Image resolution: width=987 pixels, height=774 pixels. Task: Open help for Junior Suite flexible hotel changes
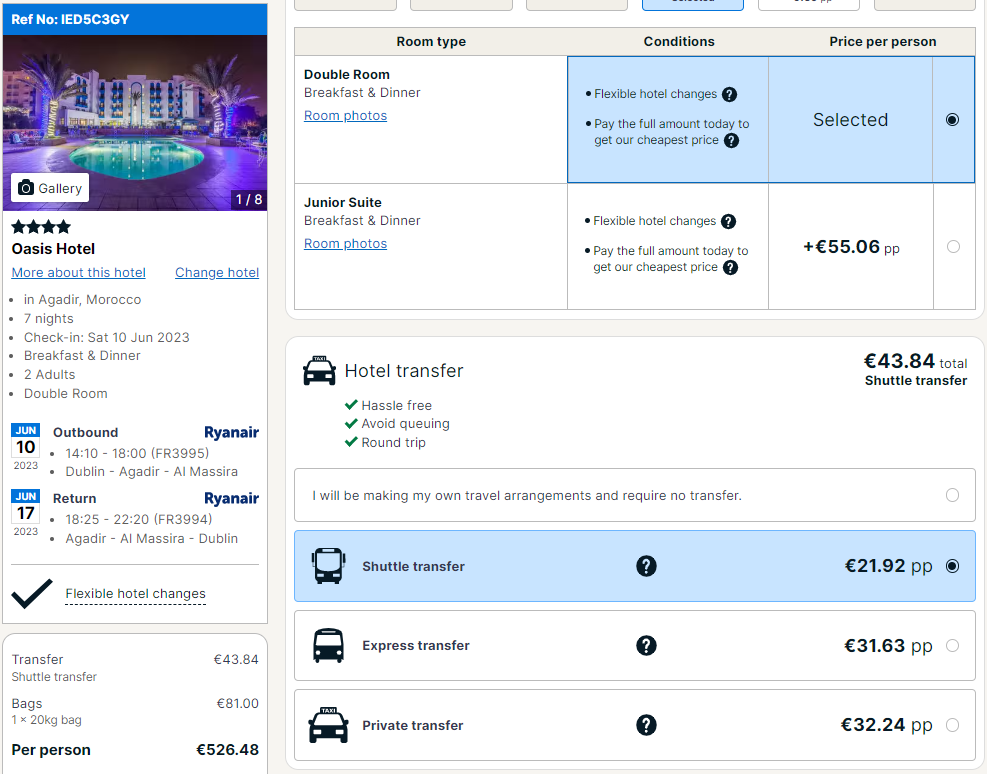click(x=728, y=222)
